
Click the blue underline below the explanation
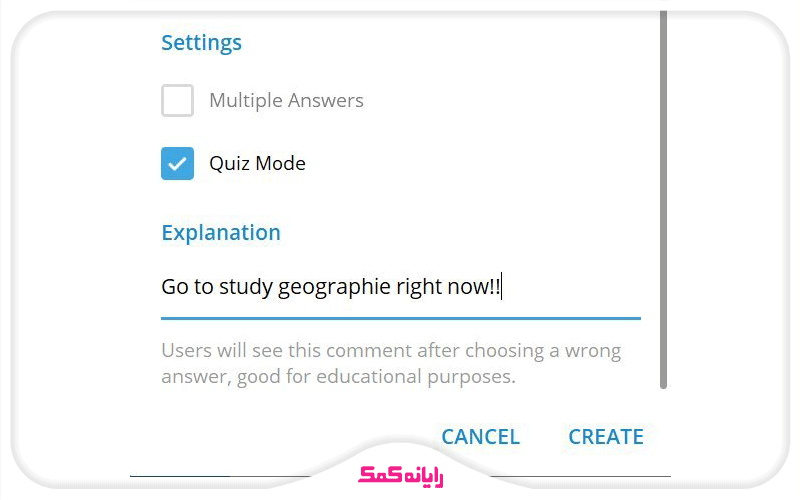coord(400,318)
